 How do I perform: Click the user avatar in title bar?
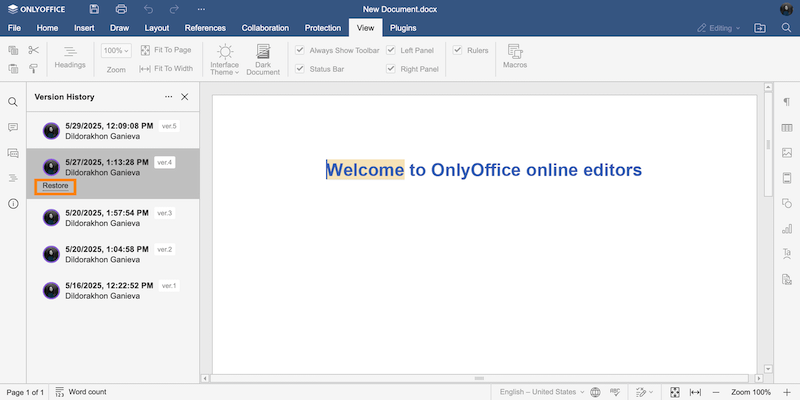pos(786,9)
